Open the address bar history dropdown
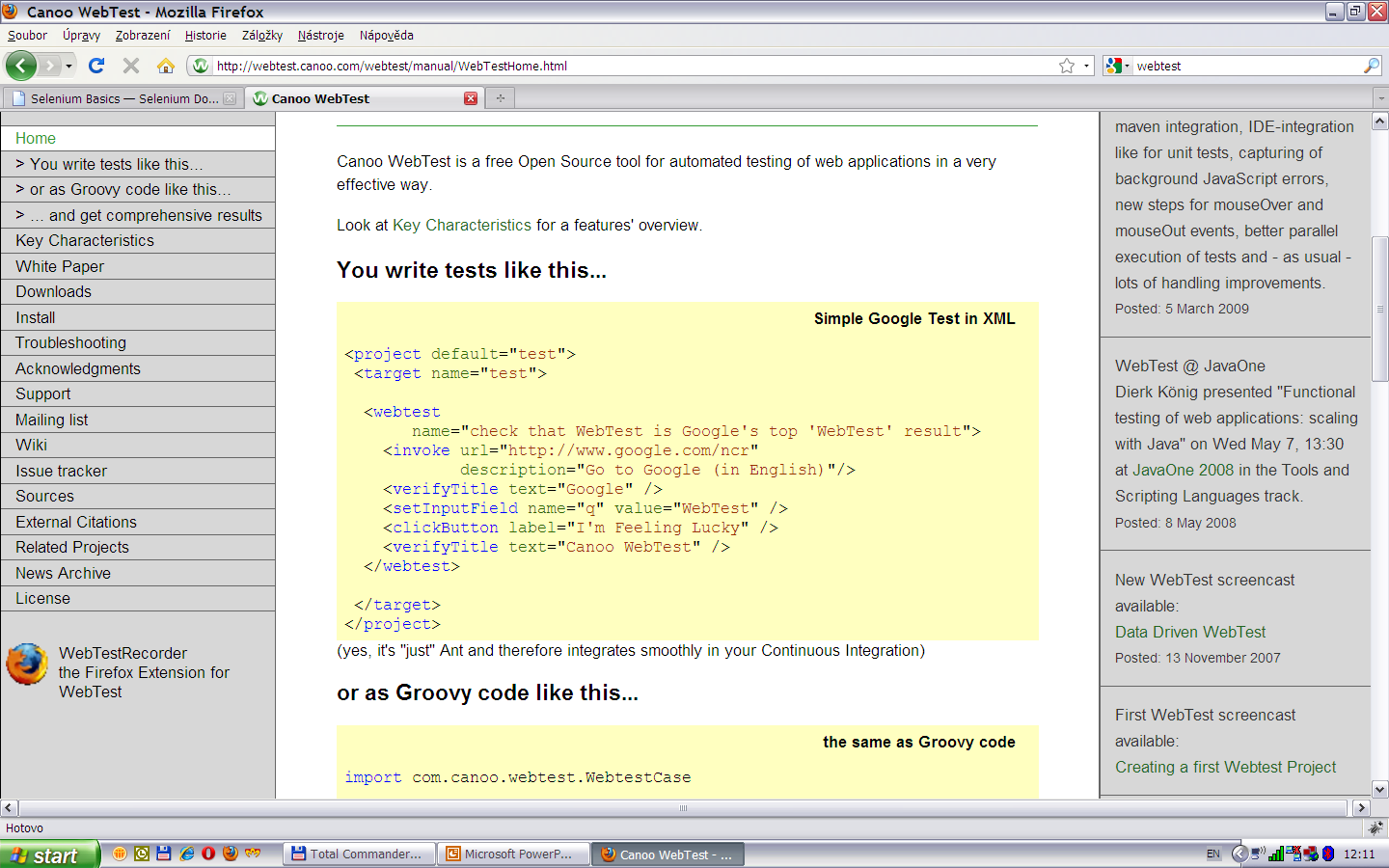Image resolution: width=1389 pixels, height=868 pixels. coord(1086,66)
